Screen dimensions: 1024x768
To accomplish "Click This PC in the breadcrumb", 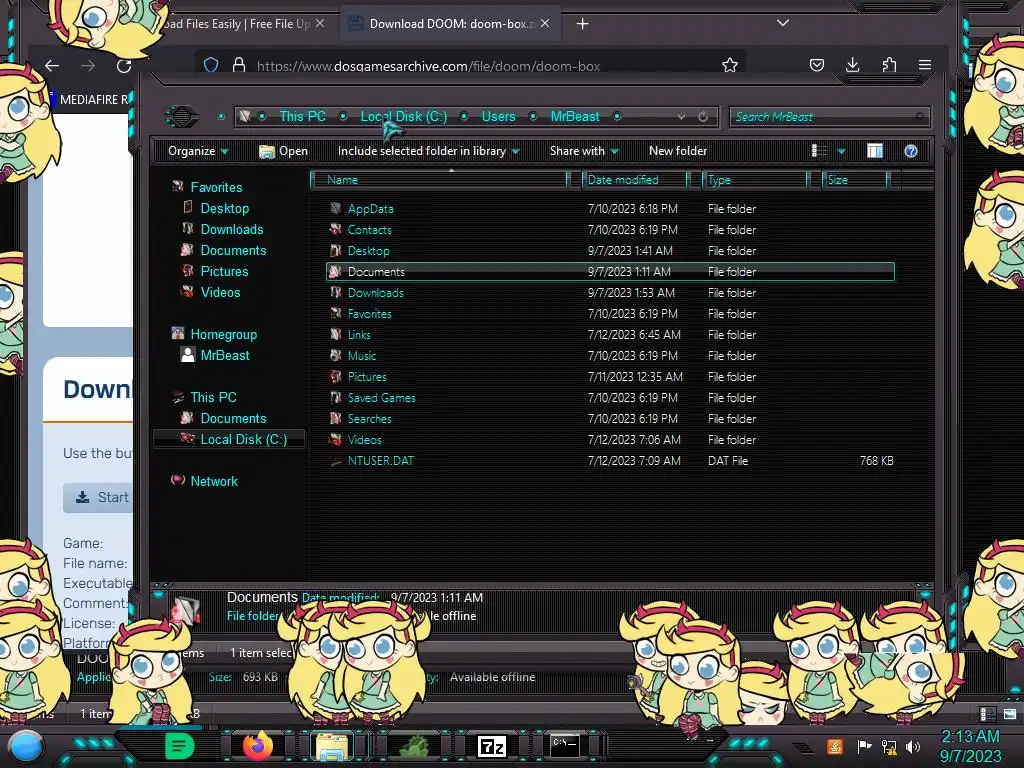I will (302, 116).
